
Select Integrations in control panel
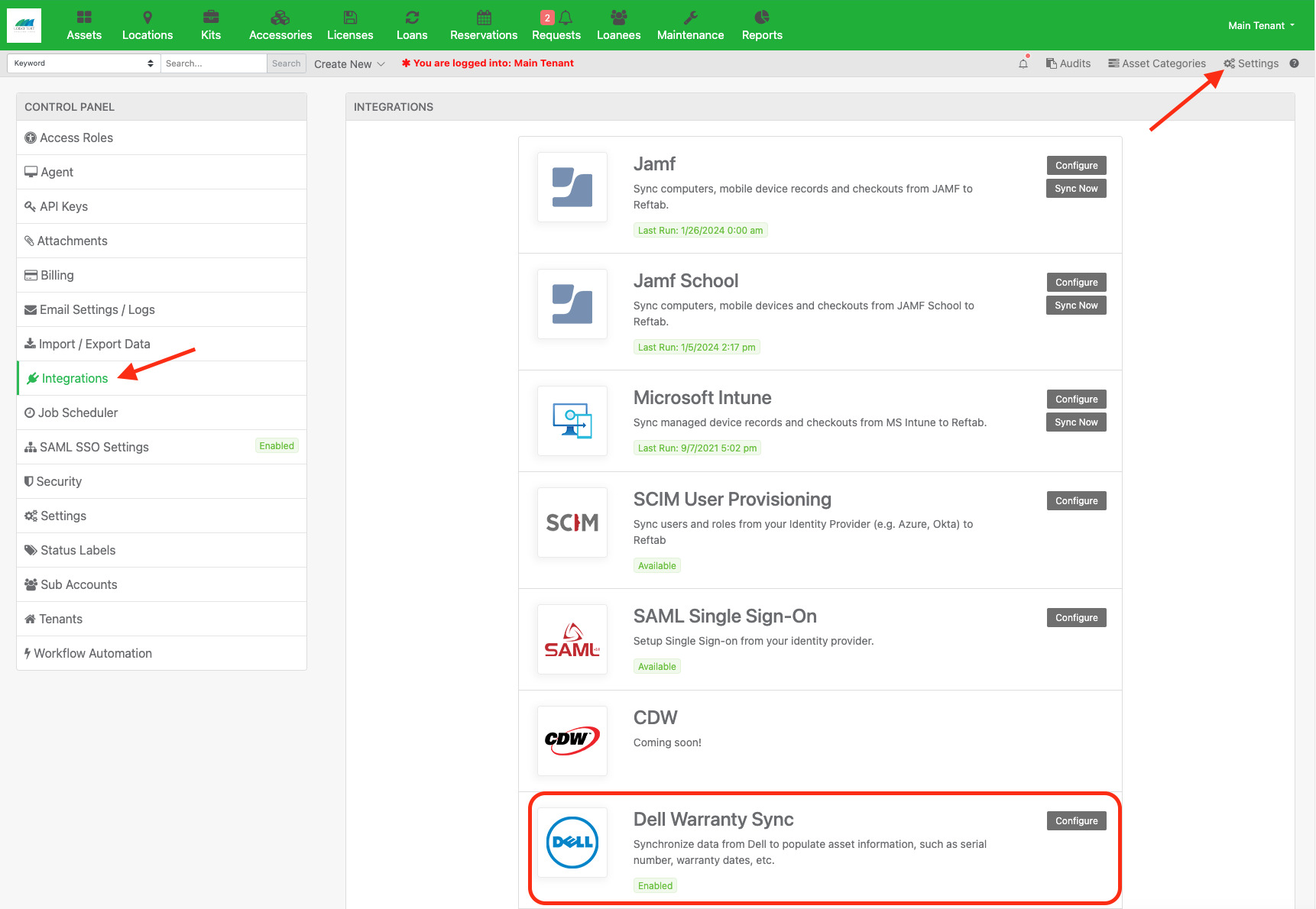pos(161,378)
